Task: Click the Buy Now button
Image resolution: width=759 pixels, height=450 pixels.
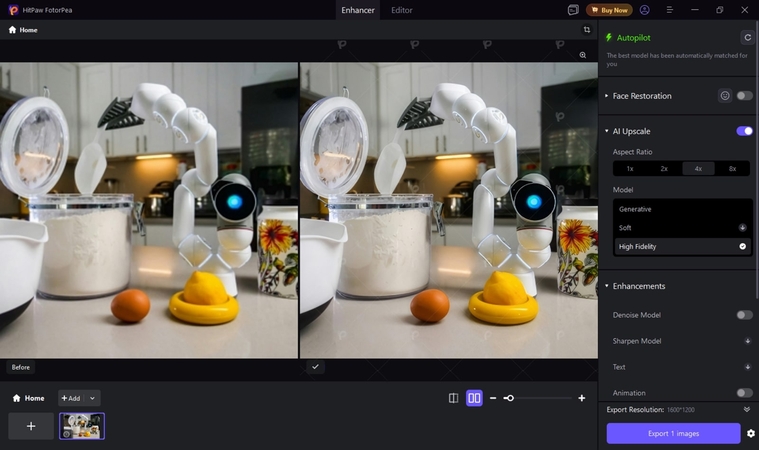Action: pos(609,10)
